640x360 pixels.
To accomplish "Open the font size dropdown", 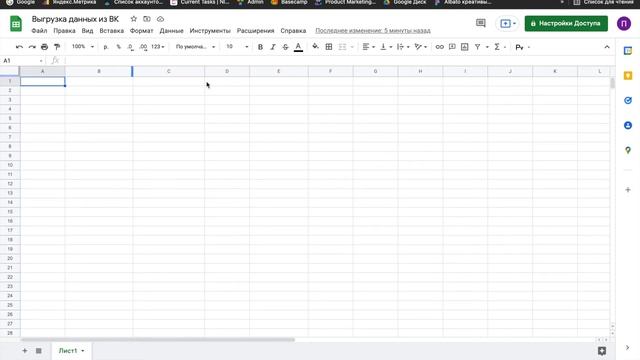I will 237,47.
